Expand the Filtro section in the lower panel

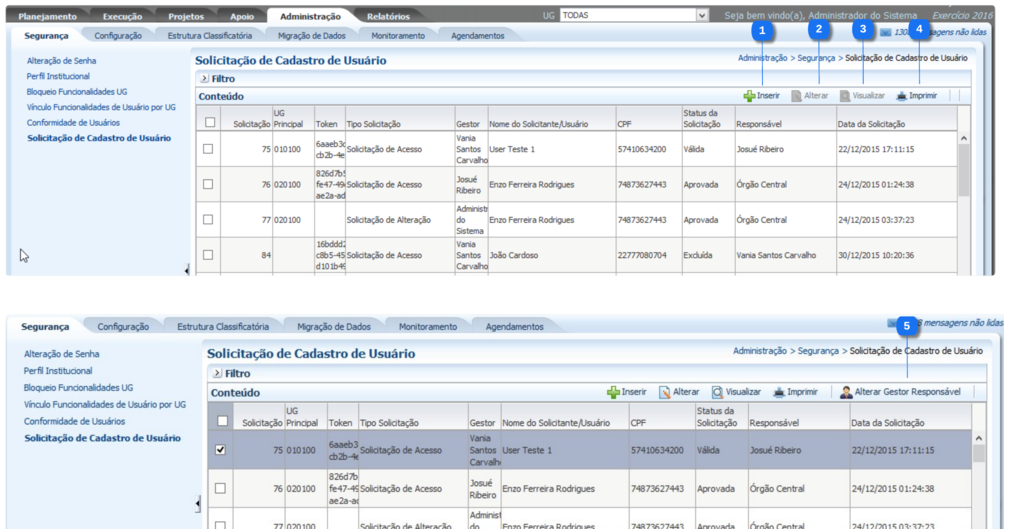tap(216, 373)
